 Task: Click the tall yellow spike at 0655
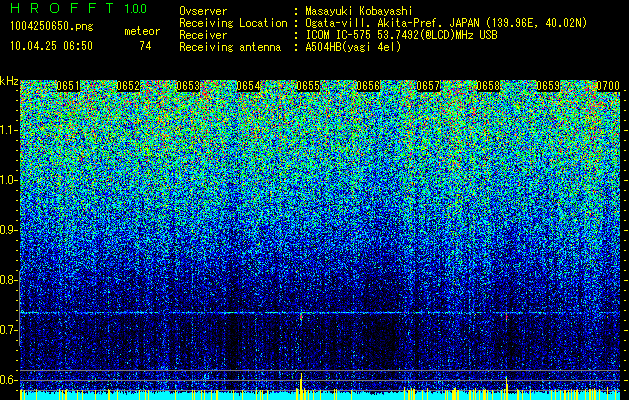point(301,386)
